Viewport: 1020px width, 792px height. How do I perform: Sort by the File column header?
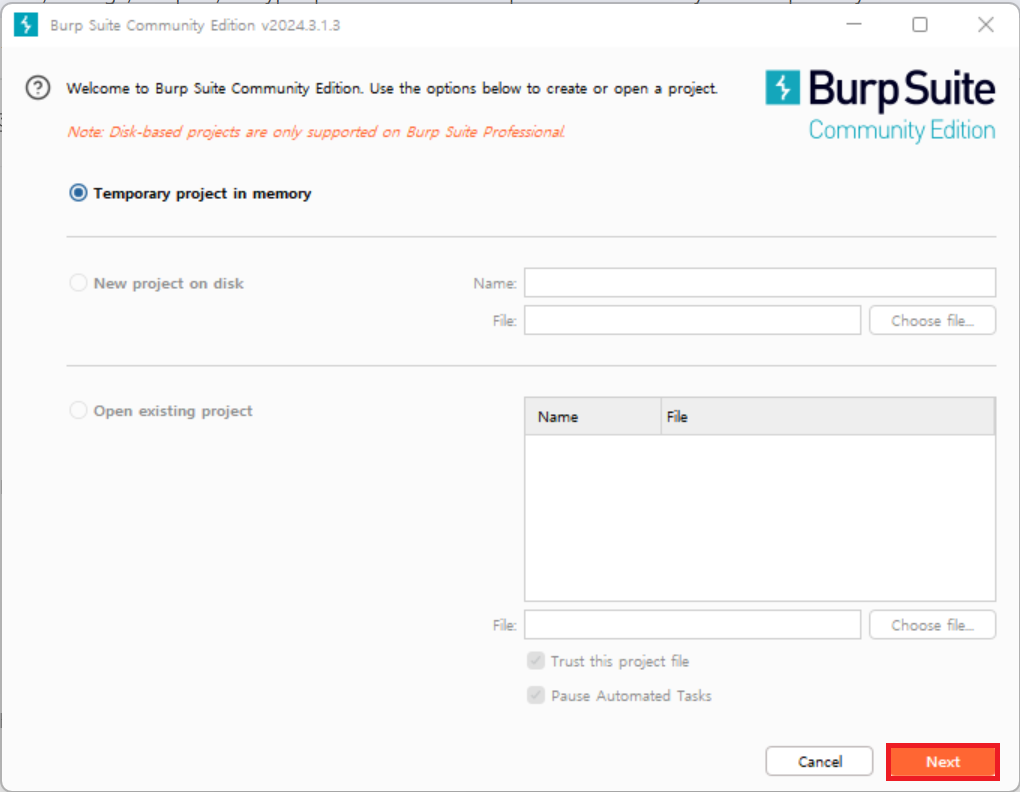pyautogui.click(x=827, y=416)
